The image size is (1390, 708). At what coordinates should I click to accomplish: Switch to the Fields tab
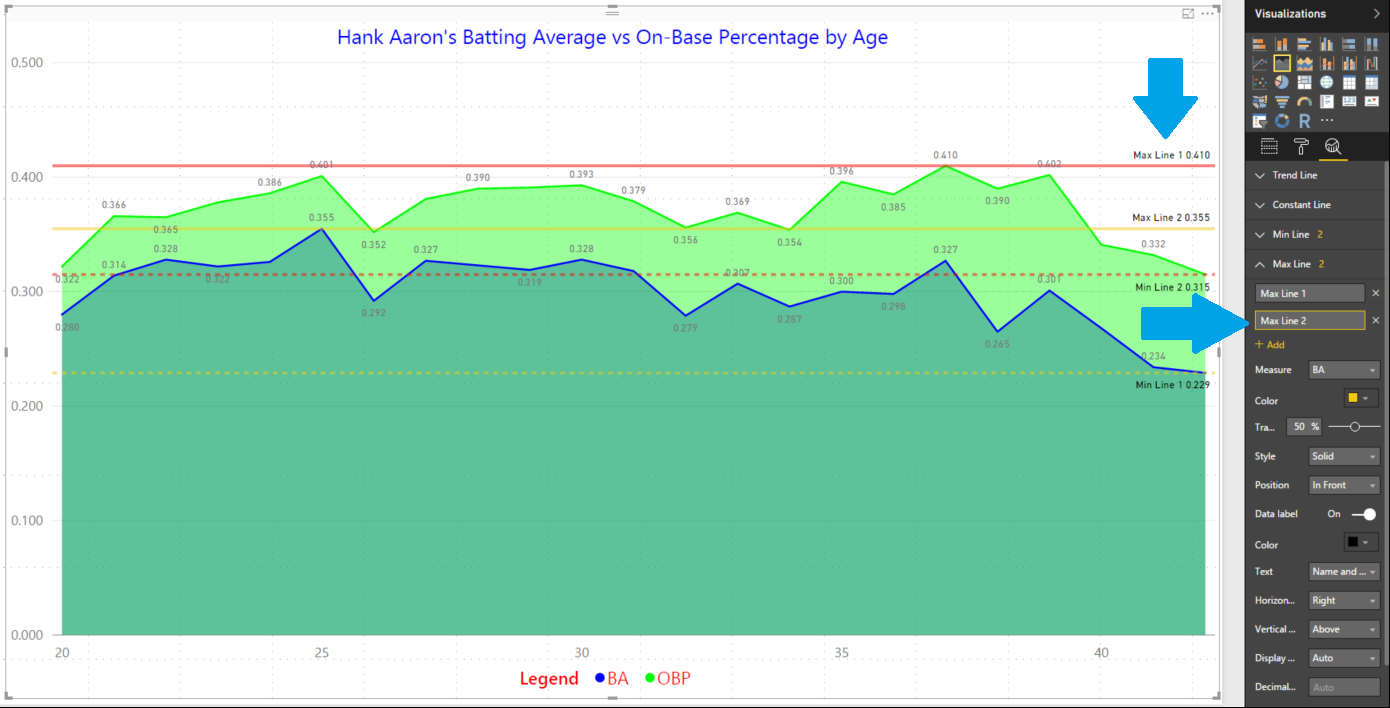(x=1269, y=147)
